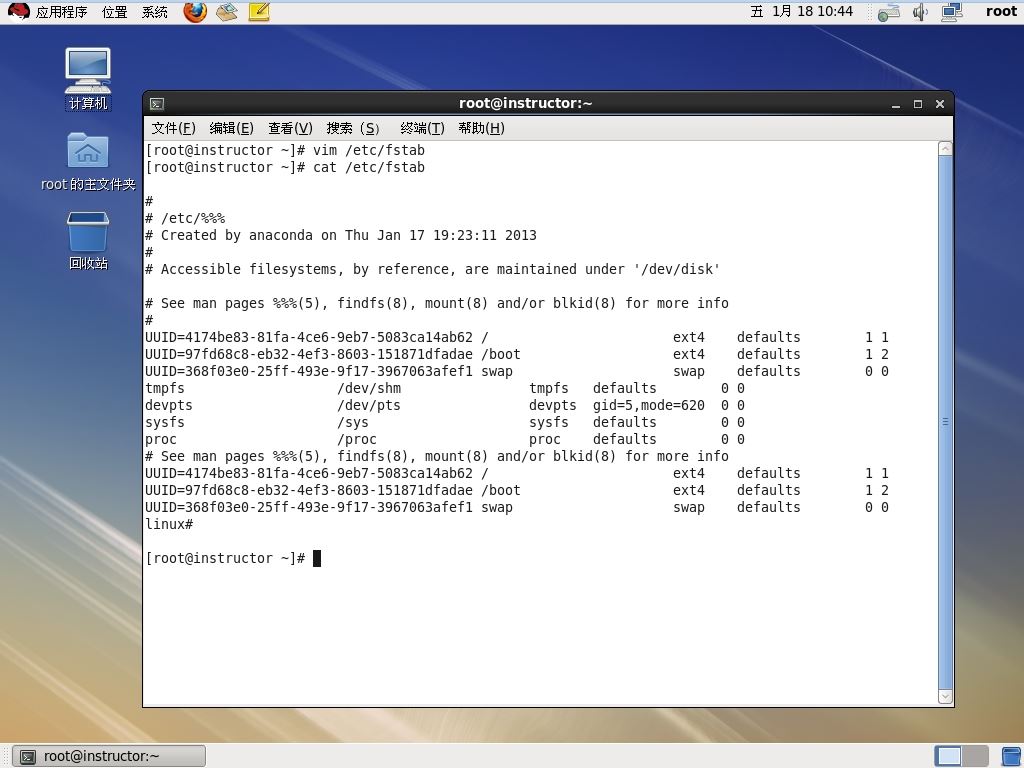Open the 位置 places menu
This screenshot has height=768, width=1024.
coord(114,12)
